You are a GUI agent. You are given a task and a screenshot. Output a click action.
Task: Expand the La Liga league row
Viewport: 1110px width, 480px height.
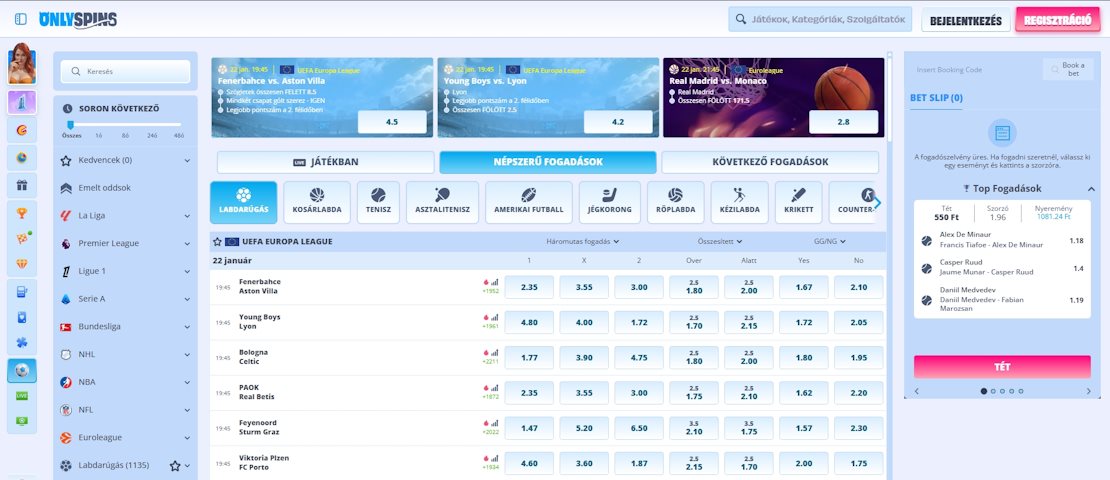point(125,215)
